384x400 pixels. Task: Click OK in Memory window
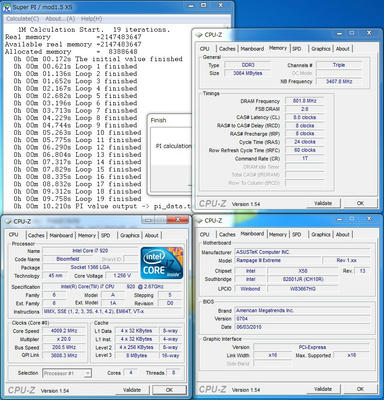pyautogui.click(x=360, y=203)
